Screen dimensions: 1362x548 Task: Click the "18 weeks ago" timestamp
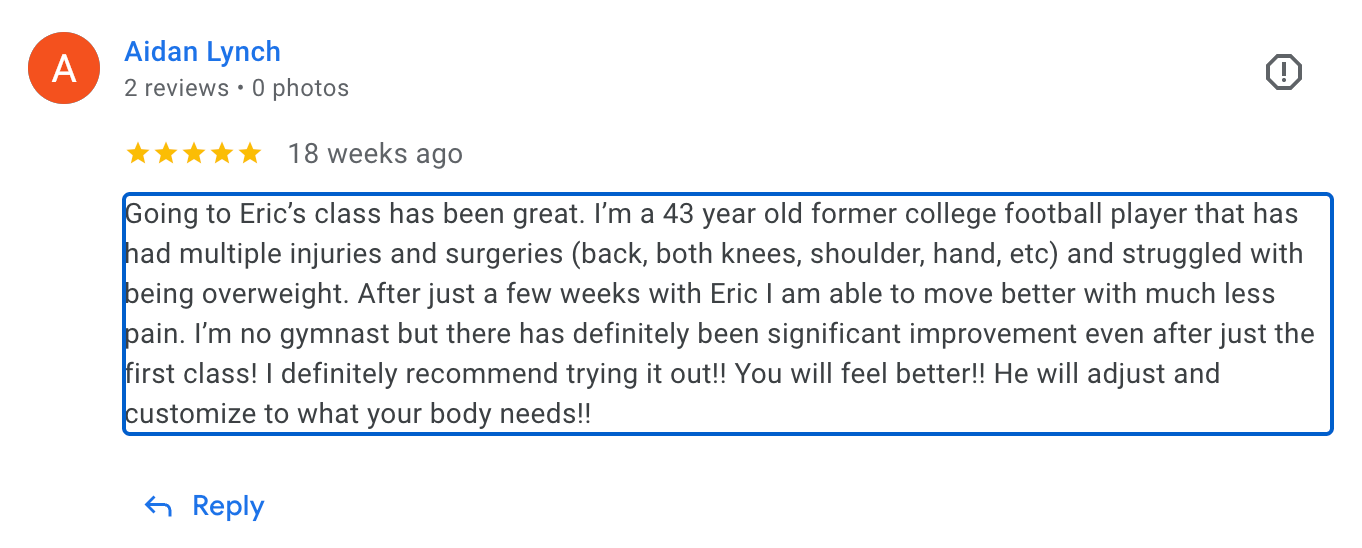[x=375, y=154]
